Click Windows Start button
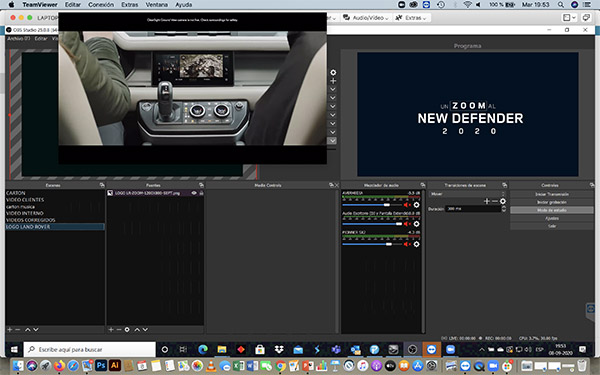Screen dimensions: 600x375 [14, 349]
